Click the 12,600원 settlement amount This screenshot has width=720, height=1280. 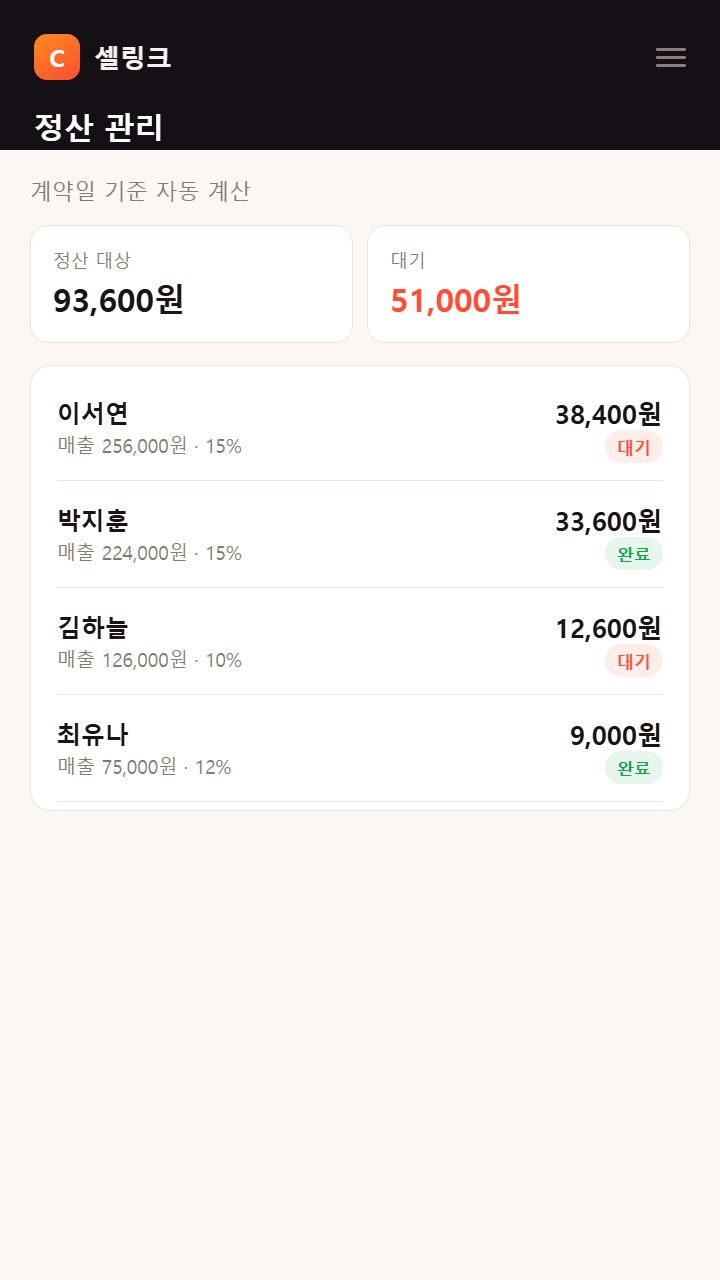pyautogui.click(x=608, y=628)
